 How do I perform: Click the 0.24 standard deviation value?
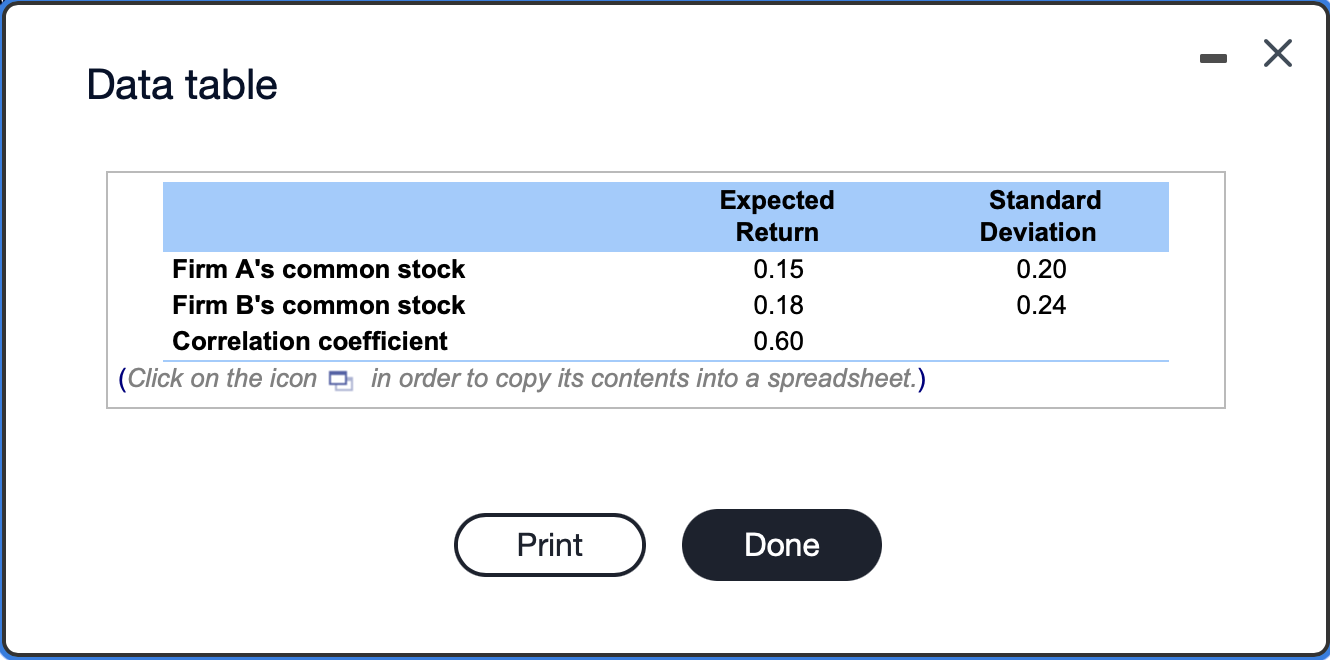point(1041,305)
